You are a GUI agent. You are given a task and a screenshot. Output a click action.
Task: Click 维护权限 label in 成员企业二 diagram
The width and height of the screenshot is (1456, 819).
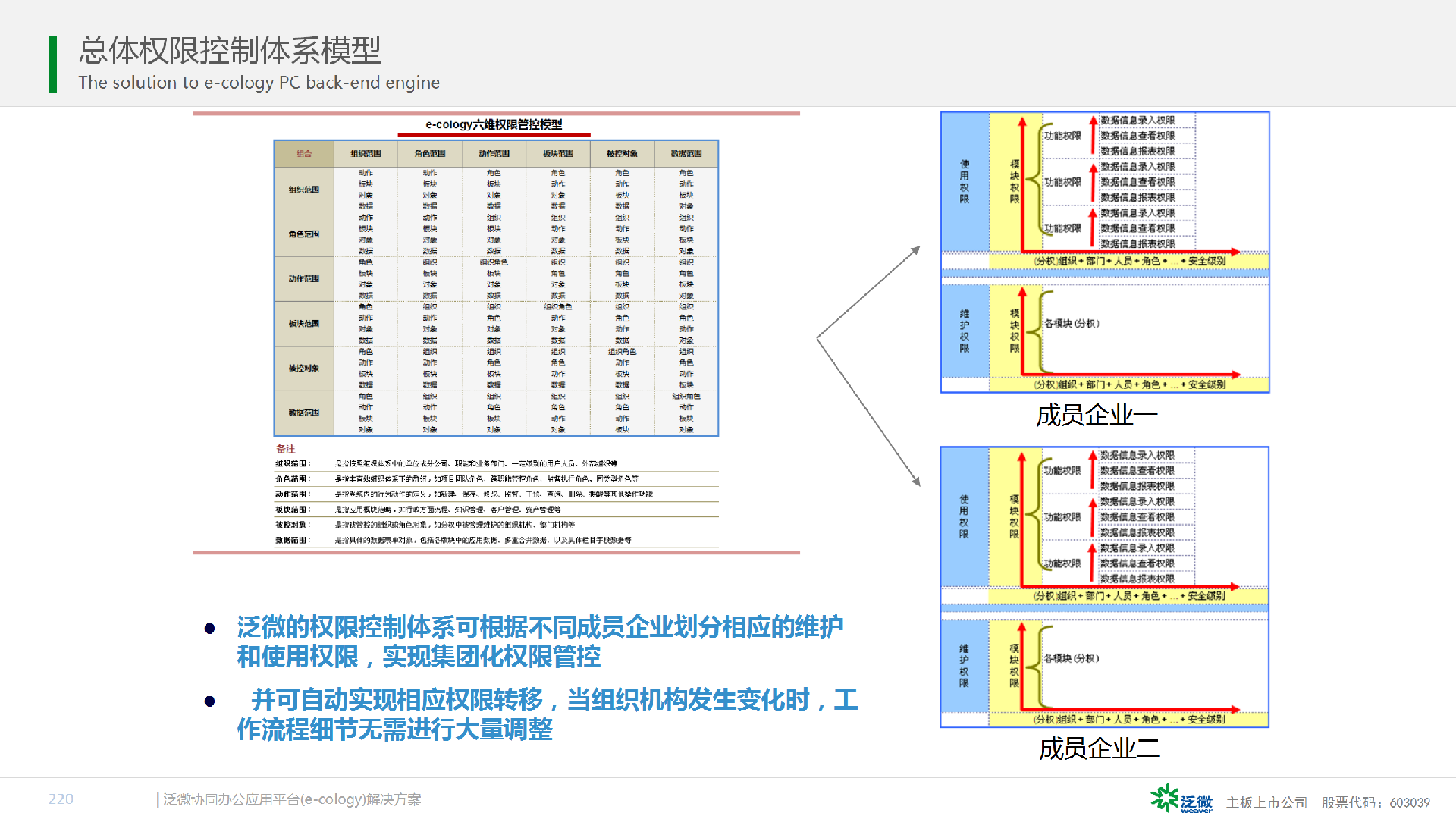[964, 666]
